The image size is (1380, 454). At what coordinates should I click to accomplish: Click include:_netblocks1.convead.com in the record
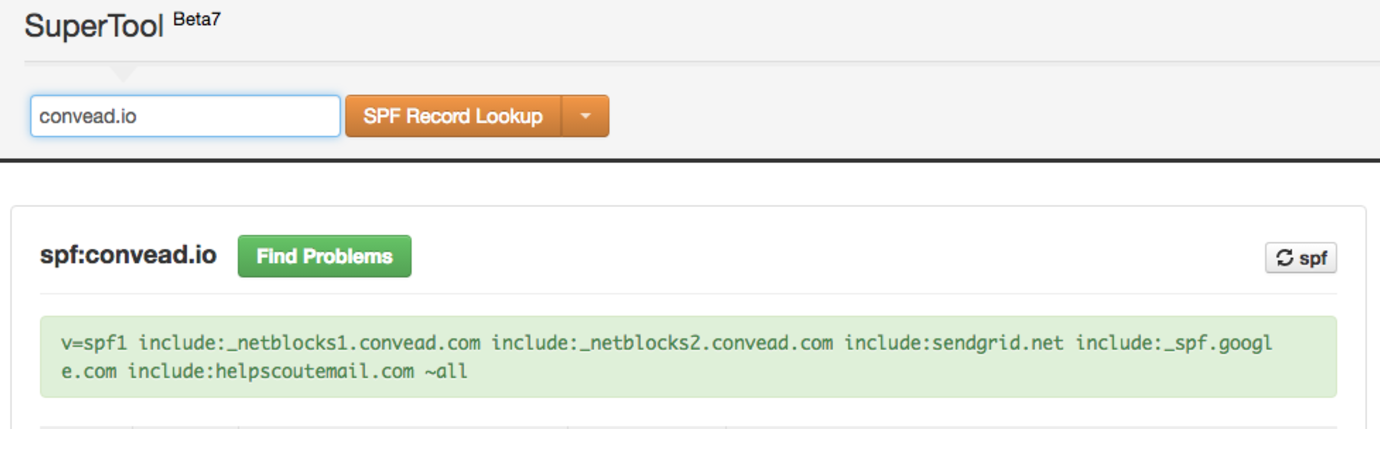point(309,344)
